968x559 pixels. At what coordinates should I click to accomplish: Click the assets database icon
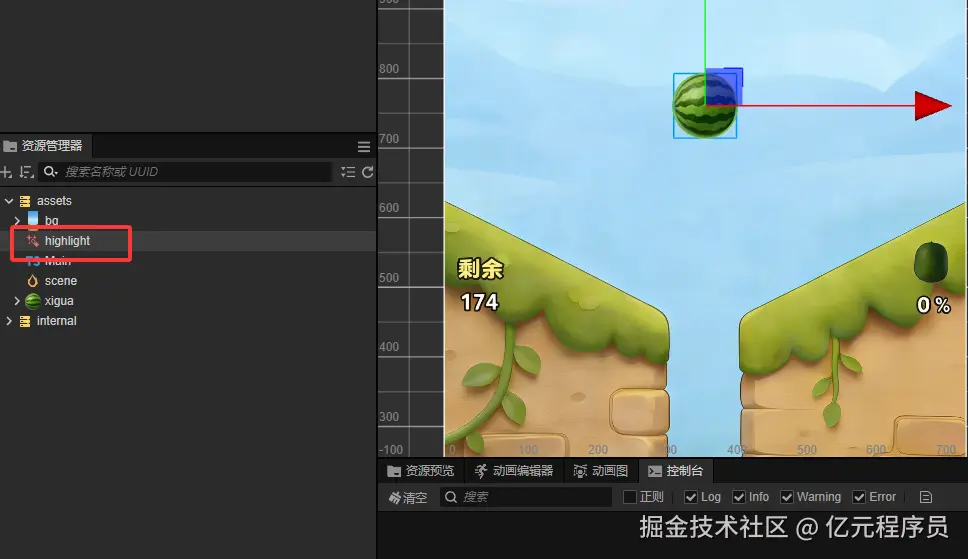pos(25,201)
